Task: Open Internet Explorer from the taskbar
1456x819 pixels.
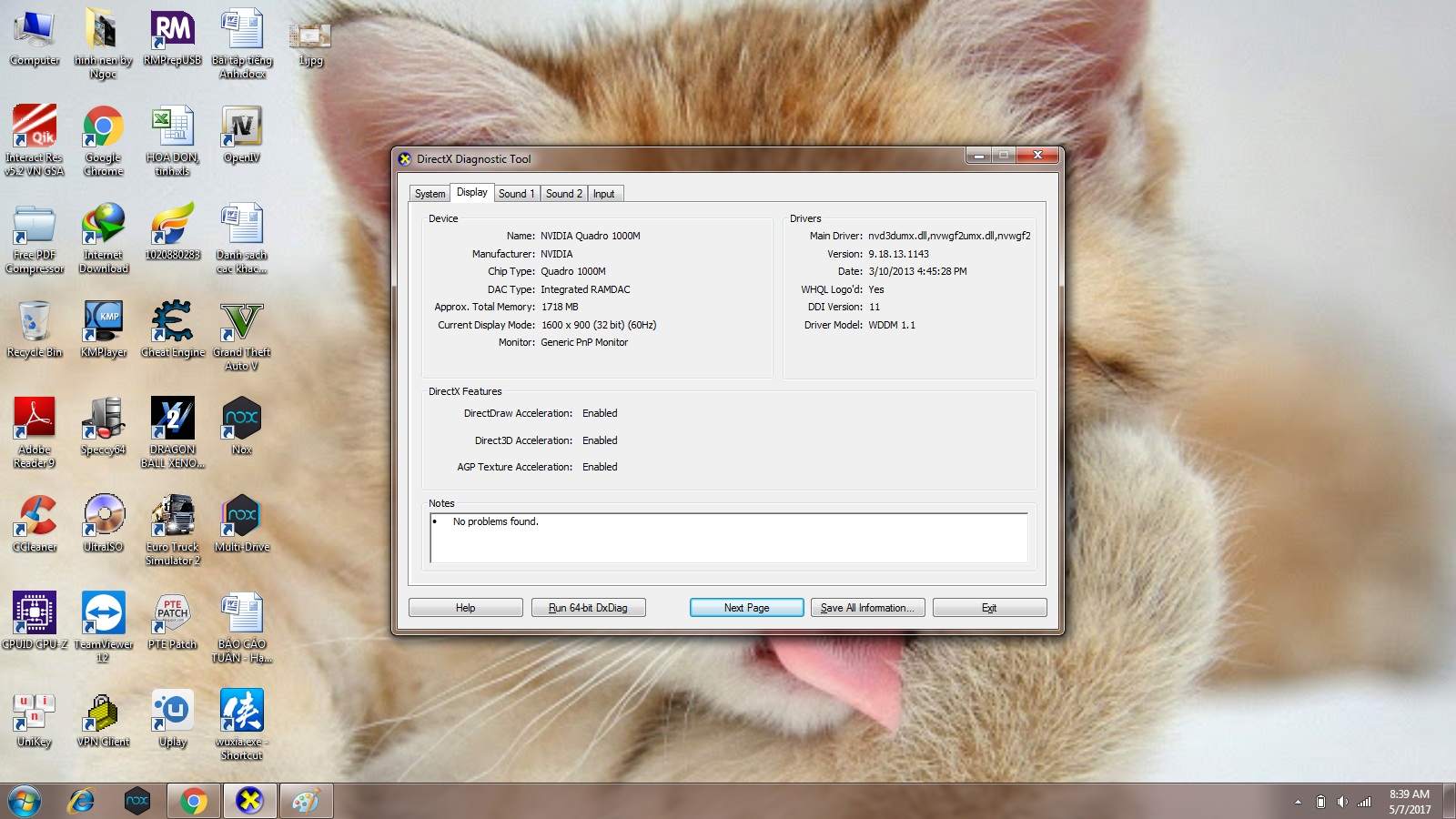Action: tap(82, 802)
